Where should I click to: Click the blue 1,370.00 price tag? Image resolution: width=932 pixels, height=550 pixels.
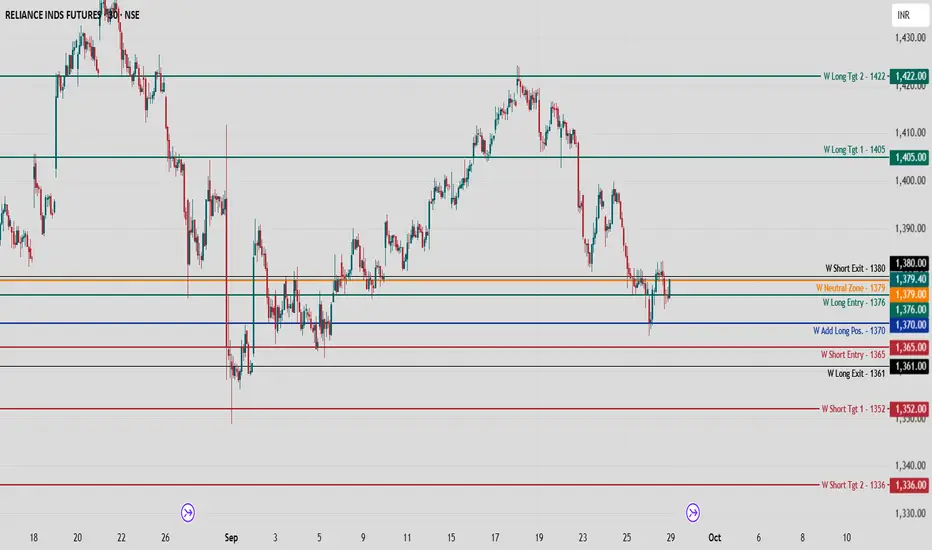[909, 325]
